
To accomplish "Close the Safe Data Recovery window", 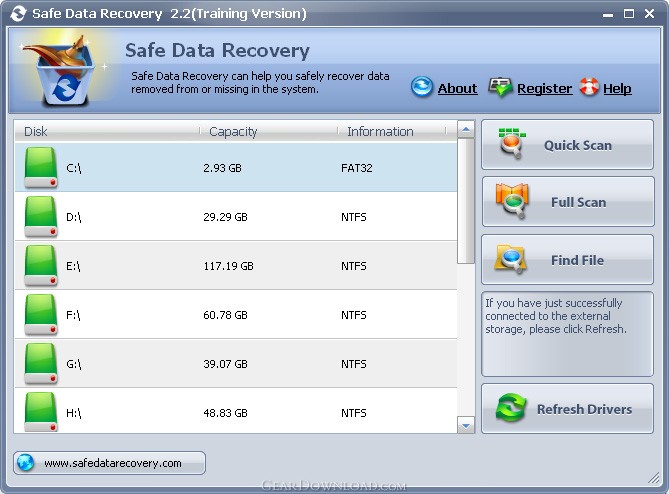I will point(649,14).
